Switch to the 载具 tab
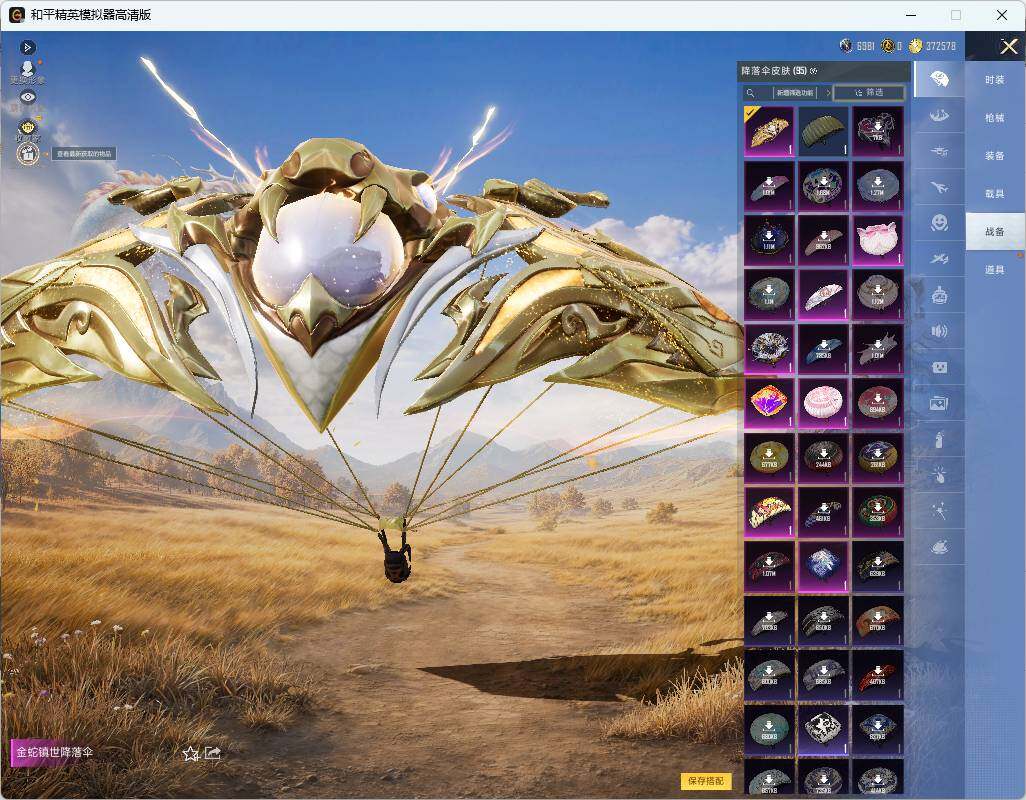1026x800 pixels. (995, 194)
